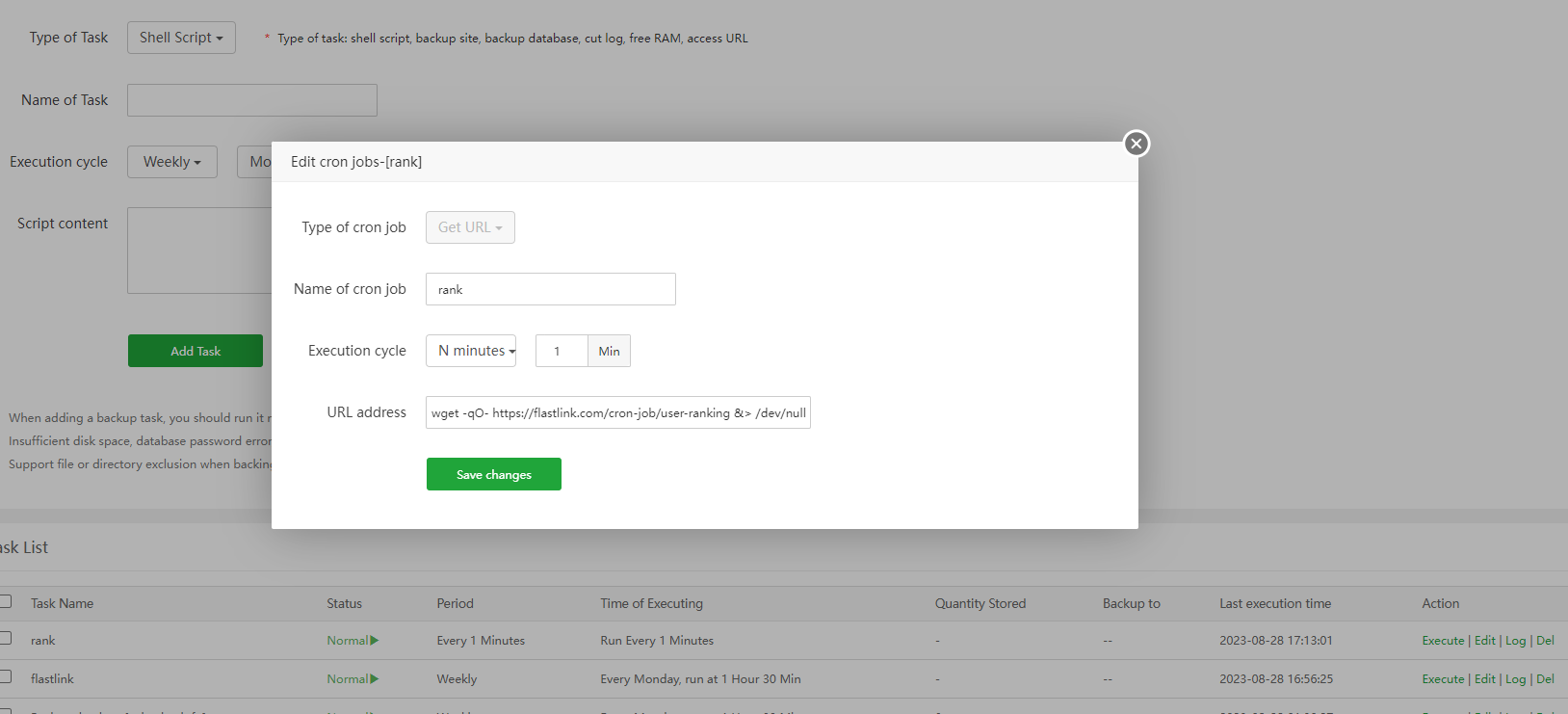Open the N minutes execution cycle dropdown

coord(471,351)
